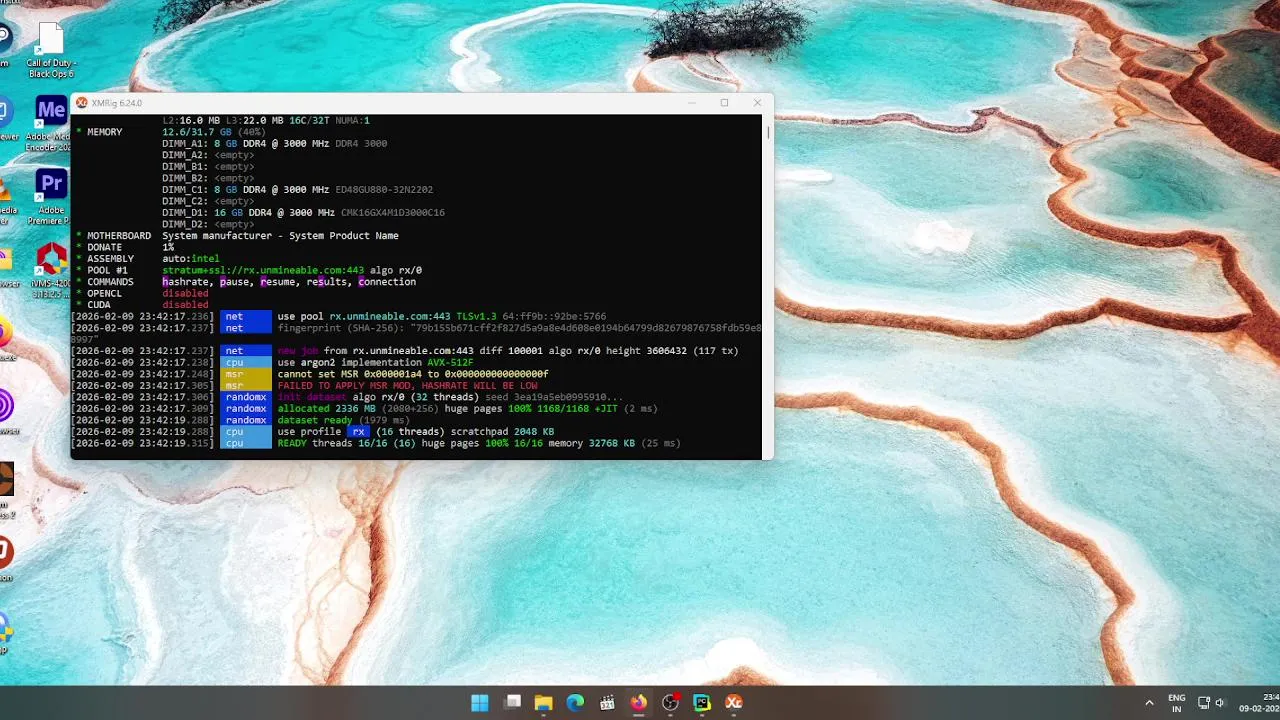The height and width of the screenshot is (720, 1280).
Task: Click the 'init dataset algo rx/0' log line
Action: [347, 397]
